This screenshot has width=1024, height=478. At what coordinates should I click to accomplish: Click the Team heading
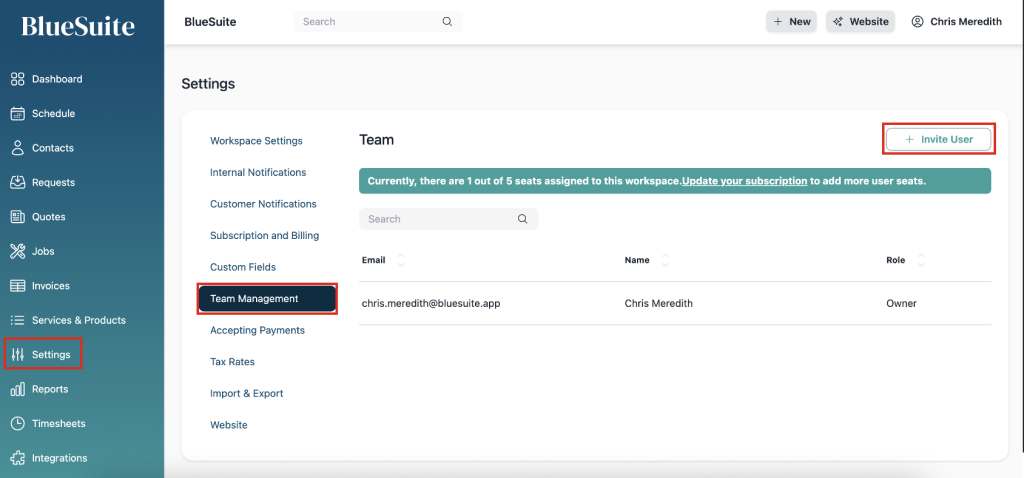coord(376,140)
